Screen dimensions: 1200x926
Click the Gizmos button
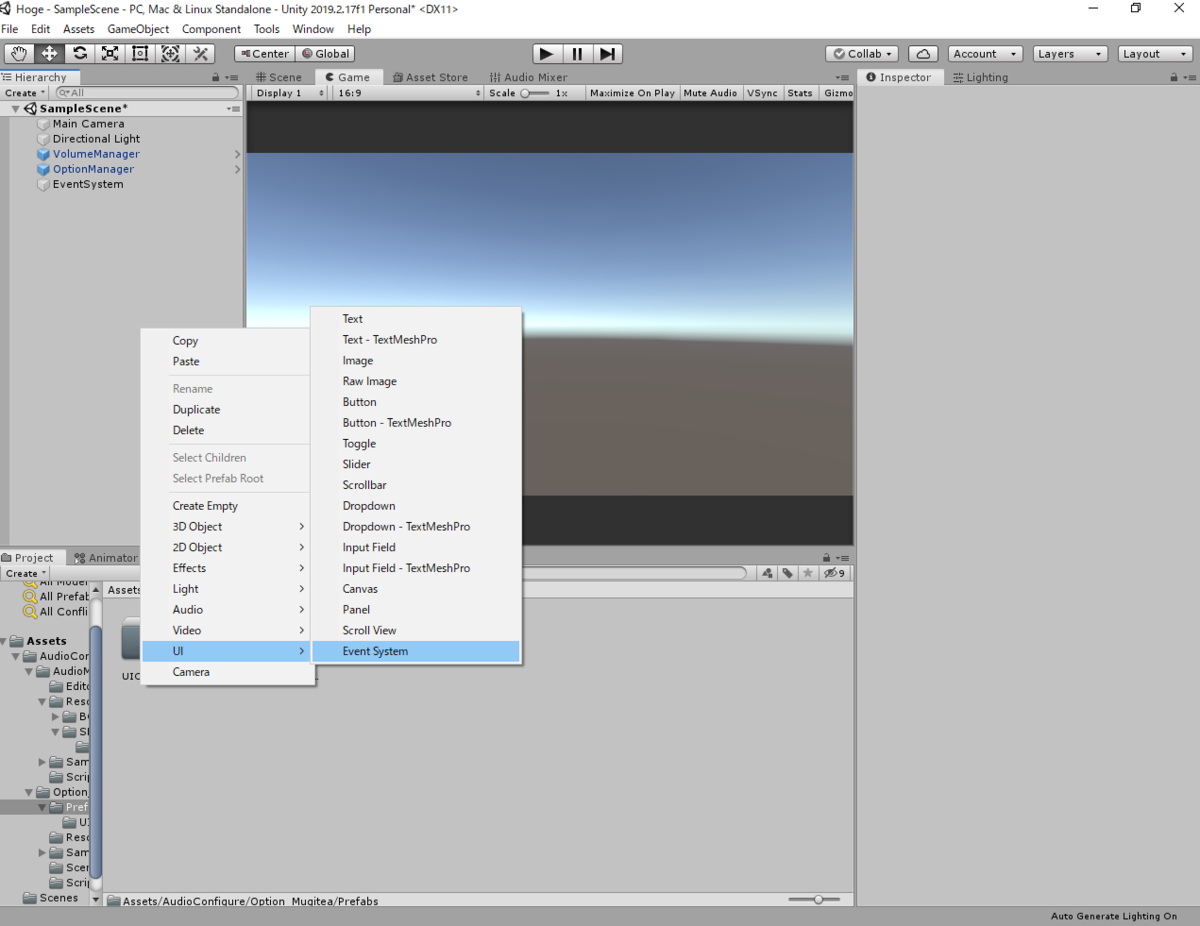coord(837,92)
